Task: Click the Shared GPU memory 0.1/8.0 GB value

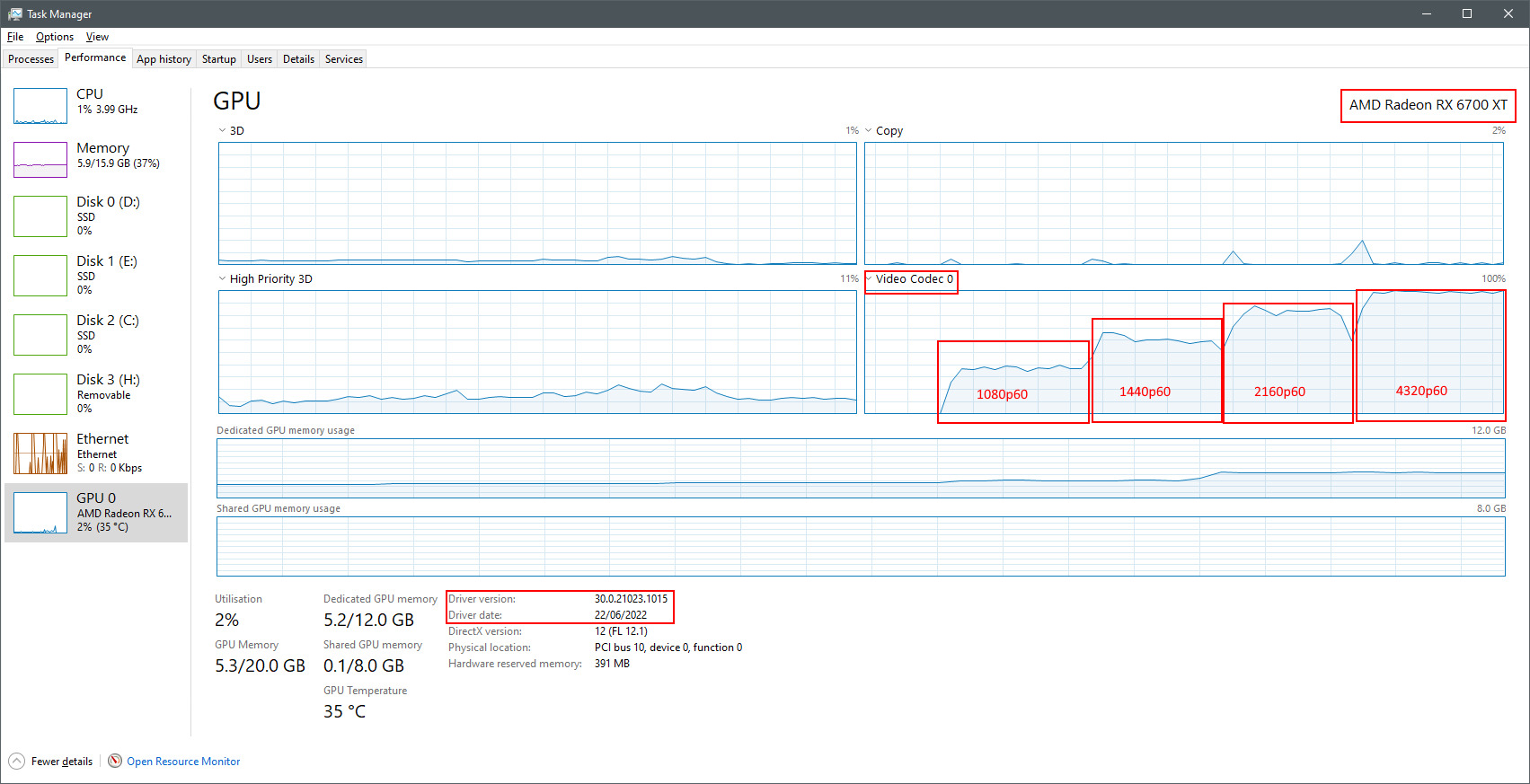Action: pos(364,666)
